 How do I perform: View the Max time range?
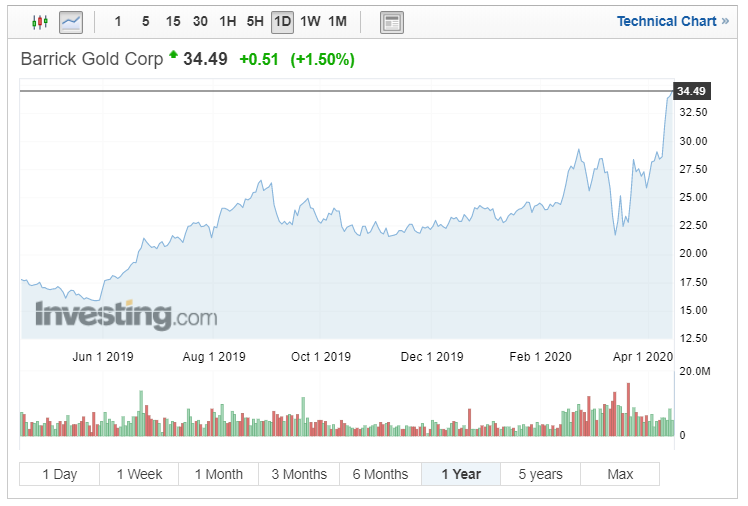620,474
